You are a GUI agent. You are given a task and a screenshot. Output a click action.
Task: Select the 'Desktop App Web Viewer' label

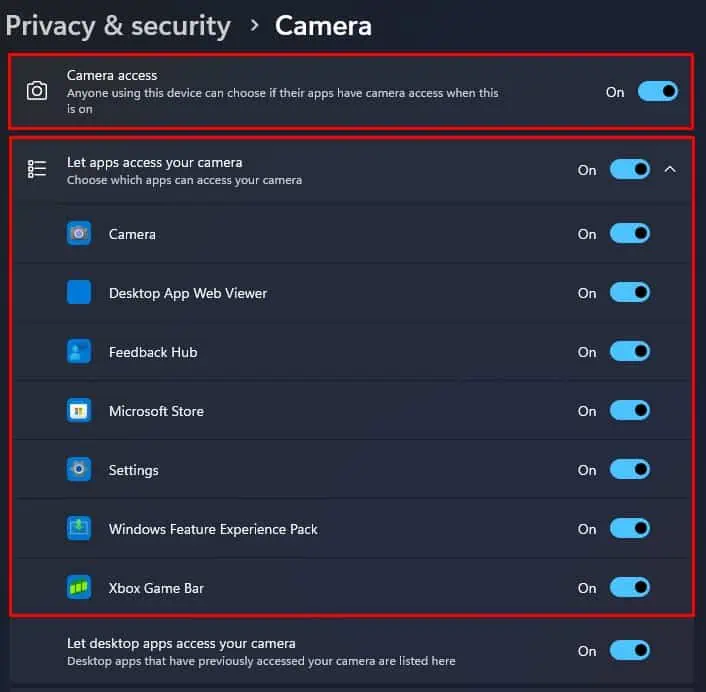[x=188, y=294]
